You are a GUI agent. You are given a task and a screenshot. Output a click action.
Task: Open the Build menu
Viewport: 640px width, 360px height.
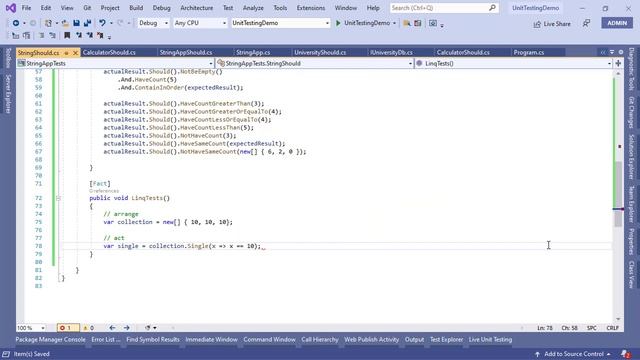pyautogui.click(x=136, y=8)
